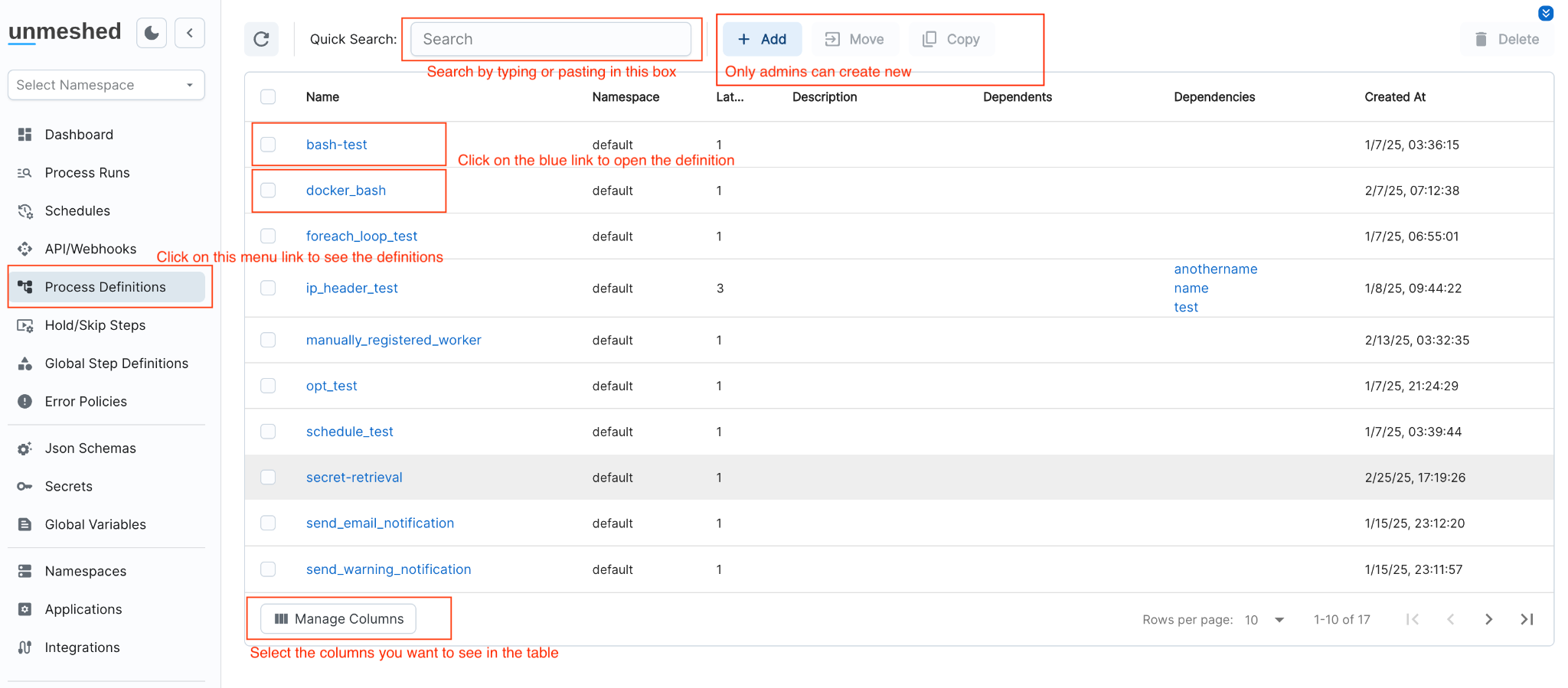Click the Copy definitions button
Screen dimensions: 1568x688
951,39
